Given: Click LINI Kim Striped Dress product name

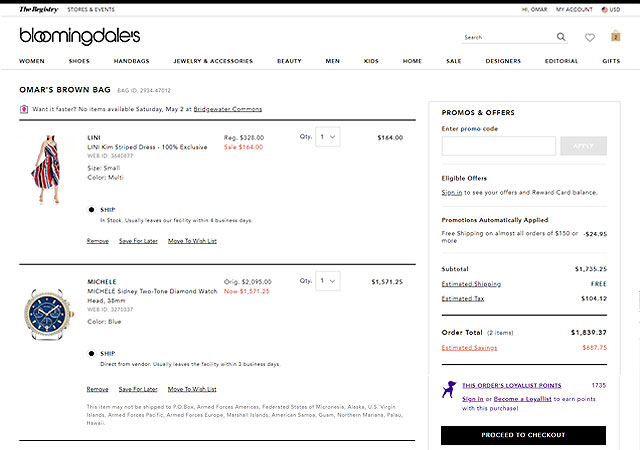Looking at the screenshot, I should [x=147, y=147].
